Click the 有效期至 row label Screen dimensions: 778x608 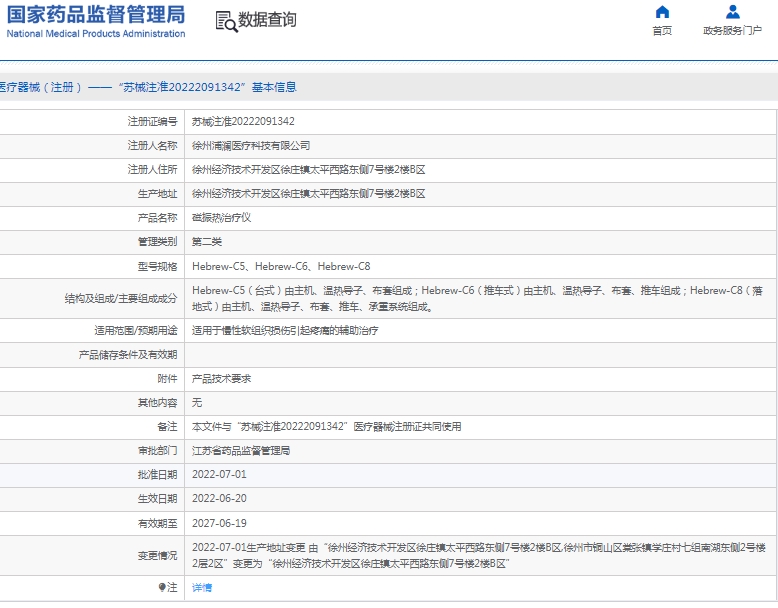pyautogui.click(x=157, y=523)
